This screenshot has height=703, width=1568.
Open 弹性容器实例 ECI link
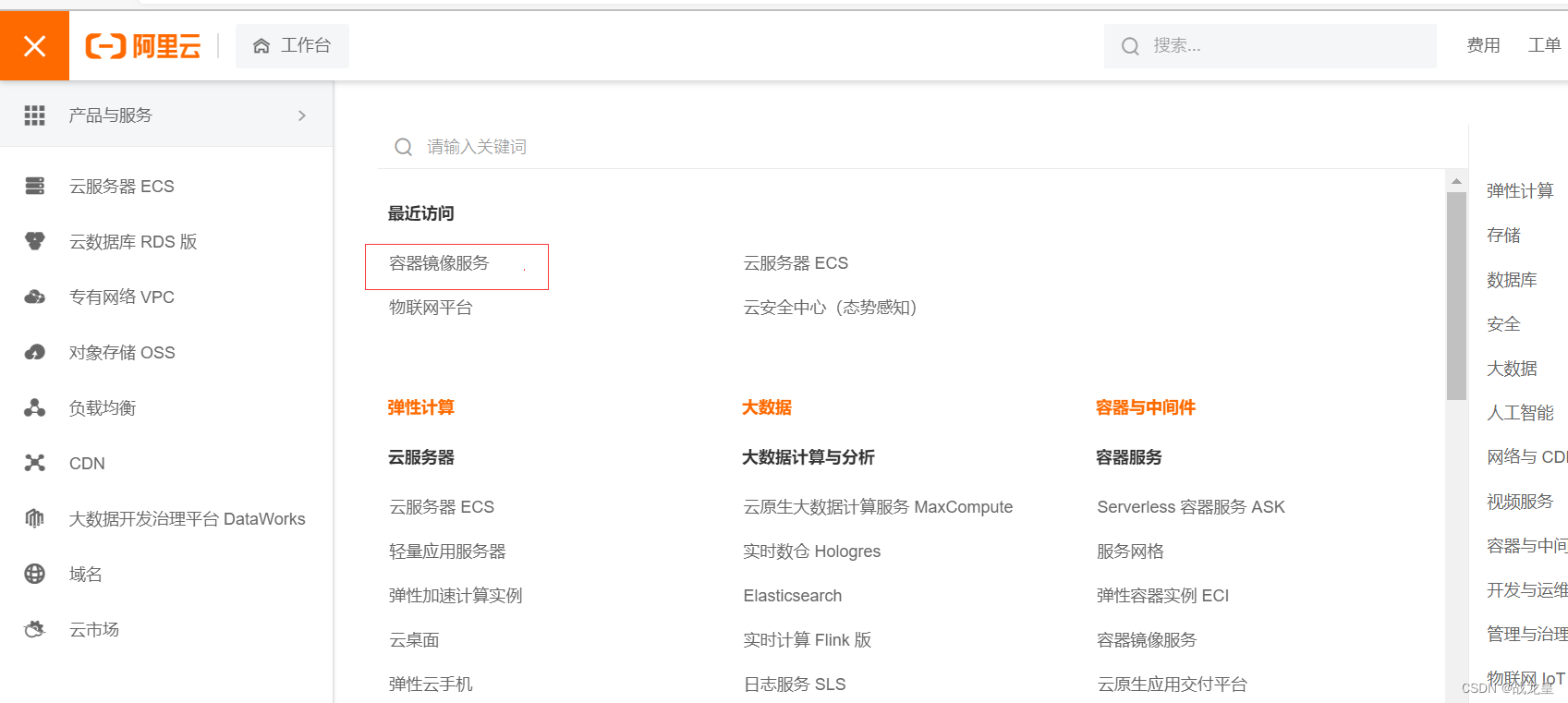click(x=1162, y=596)
